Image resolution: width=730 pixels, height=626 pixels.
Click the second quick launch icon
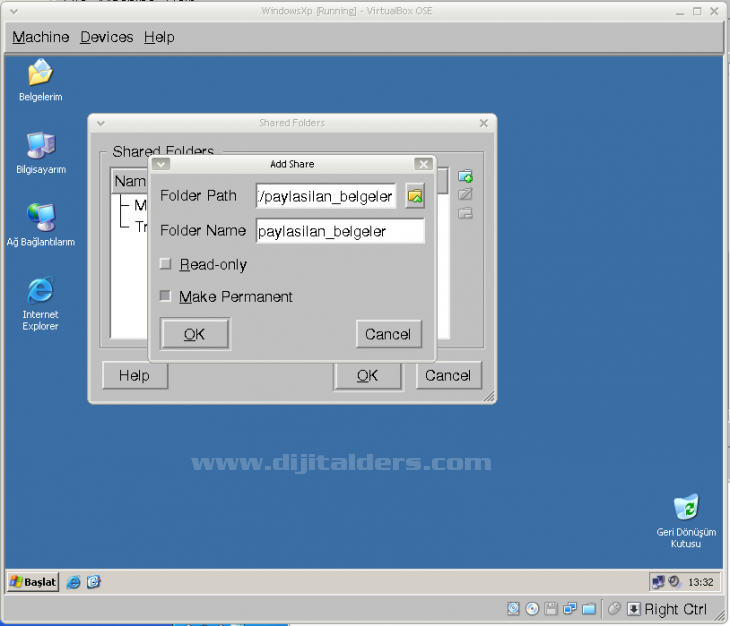94,582
